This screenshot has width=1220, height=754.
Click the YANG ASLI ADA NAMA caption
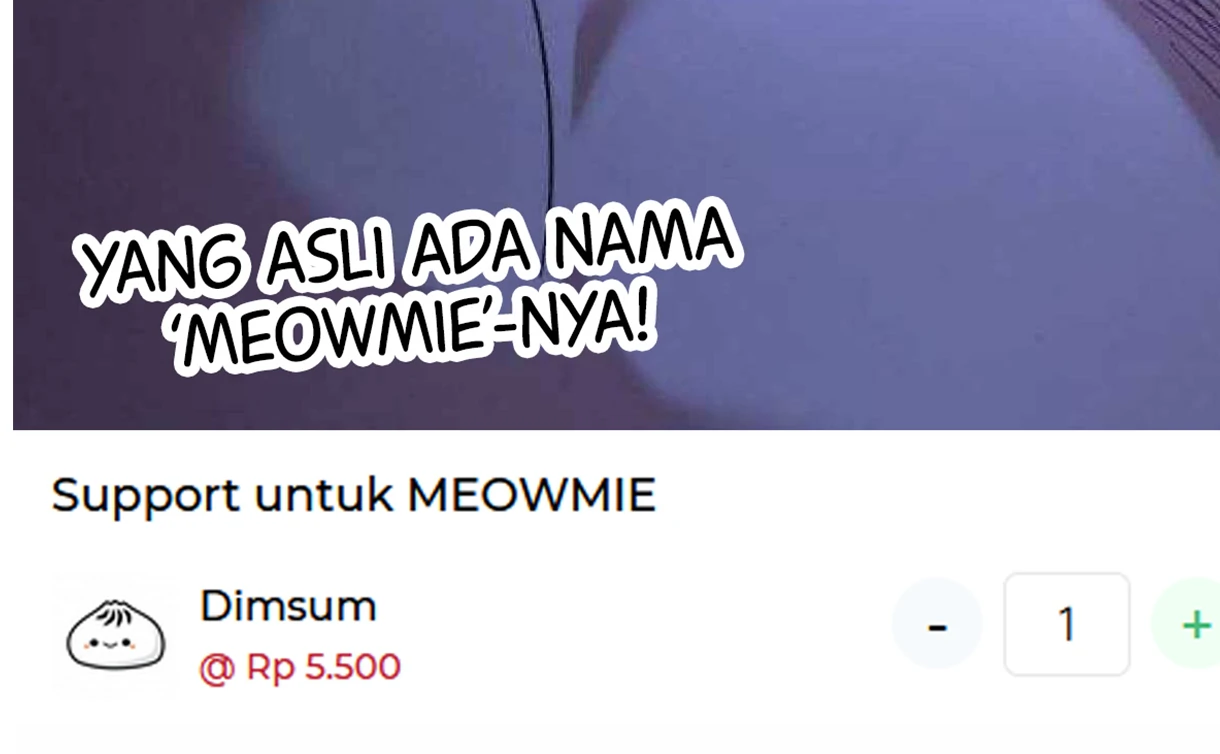click(408, 253)
